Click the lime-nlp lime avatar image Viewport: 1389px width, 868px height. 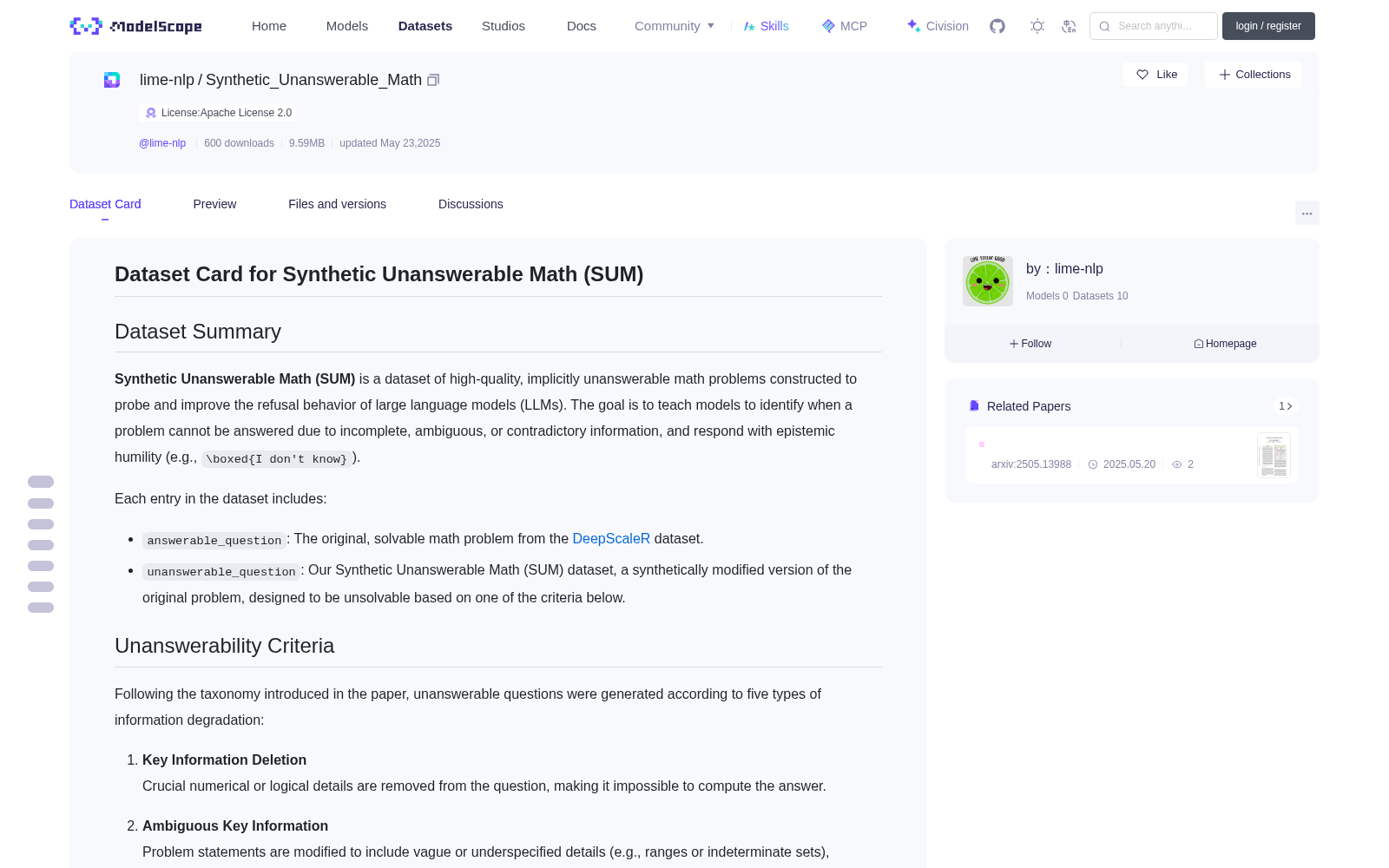pyautogui.click(x=988, y=281)
